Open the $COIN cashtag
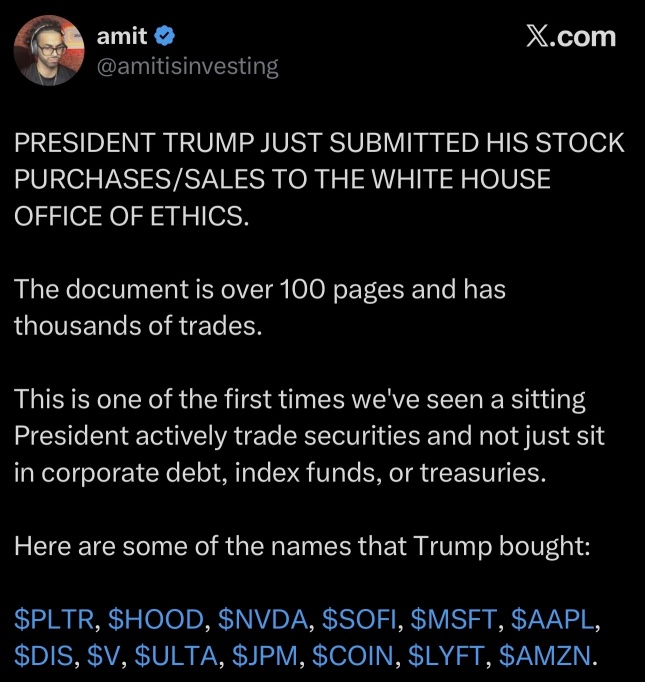Screen dimensions: 645x682 (353, 655)
